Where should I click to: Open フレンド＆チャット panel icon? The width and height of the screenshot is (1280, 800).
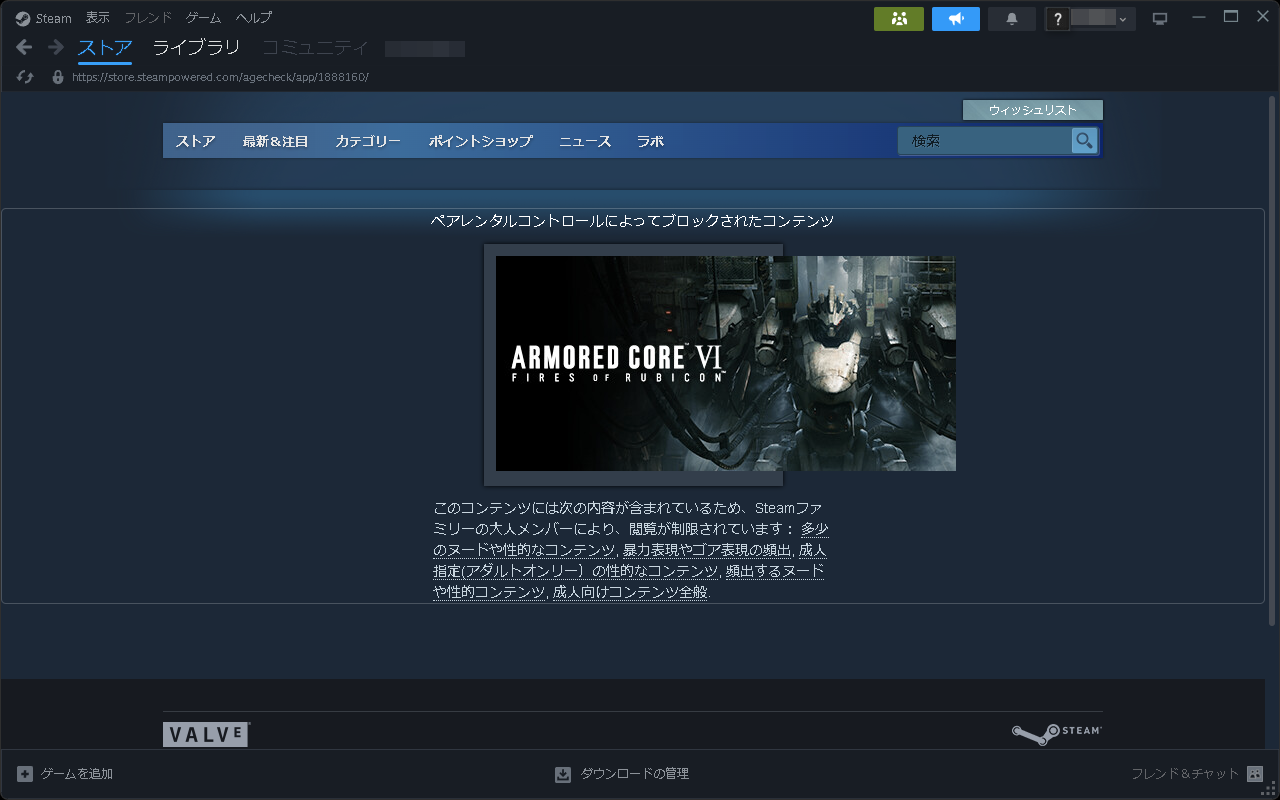(1254, 773)
